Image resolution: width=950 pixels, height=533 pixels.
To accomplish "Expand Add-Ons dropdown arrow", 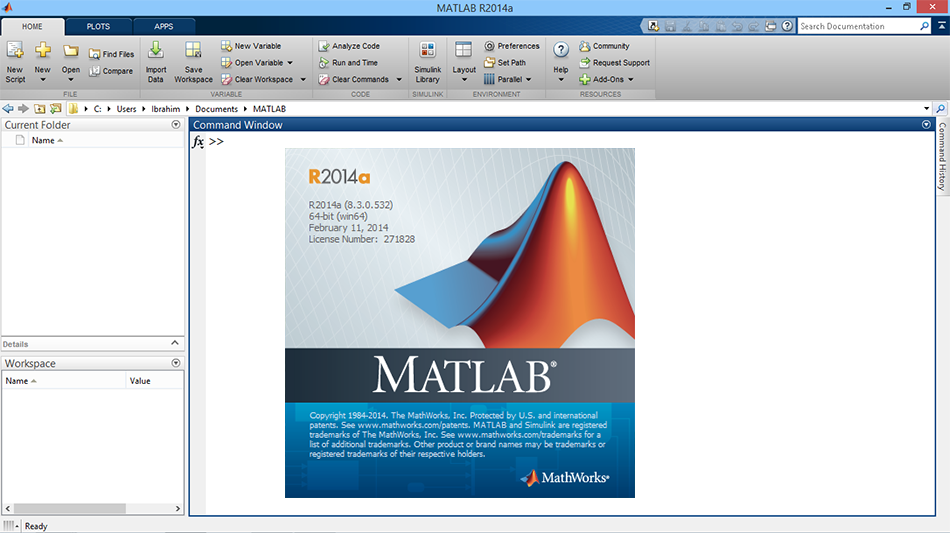I will 631,79.
